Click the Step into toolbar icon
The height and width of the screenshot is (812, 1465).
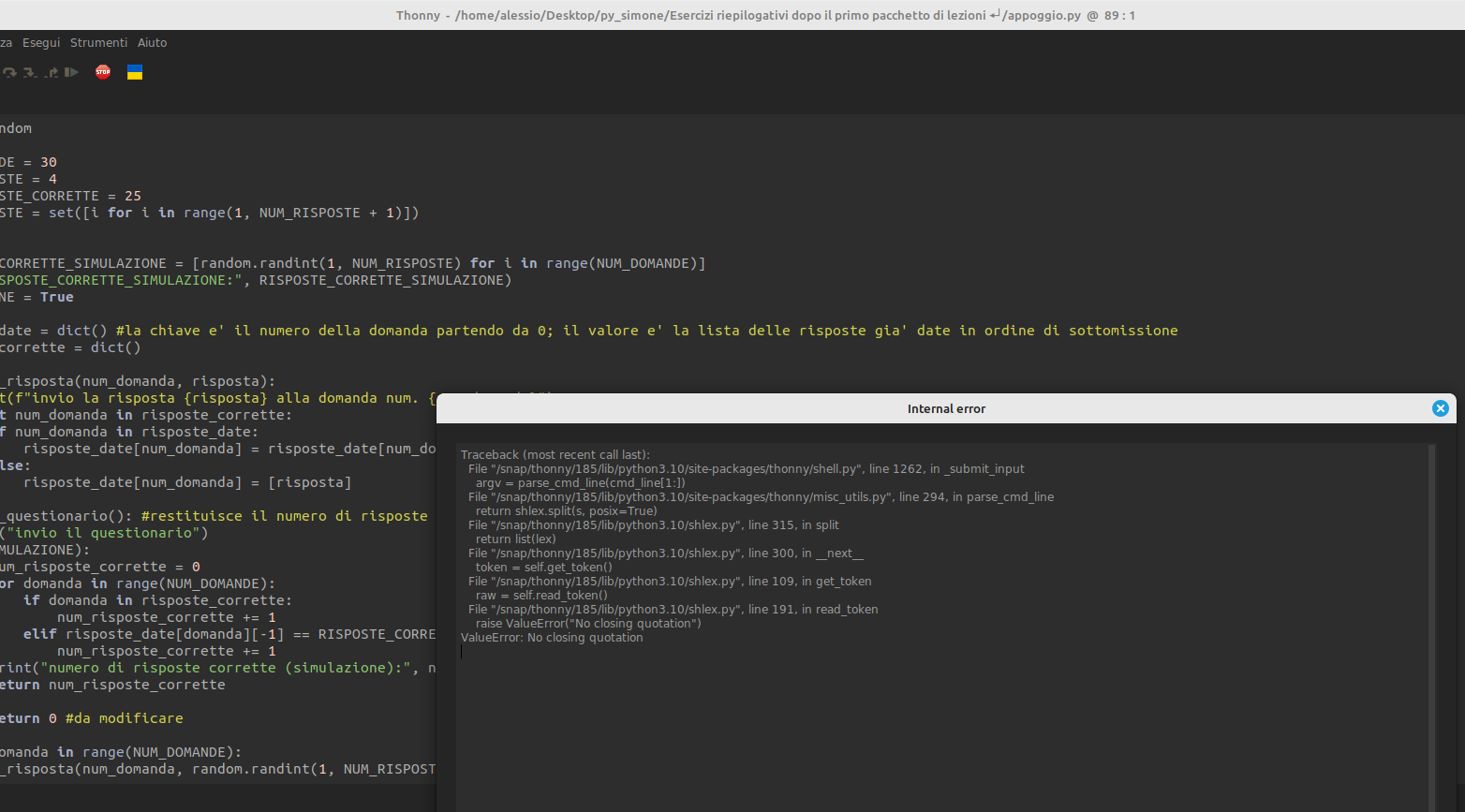[x=28, y=72]
